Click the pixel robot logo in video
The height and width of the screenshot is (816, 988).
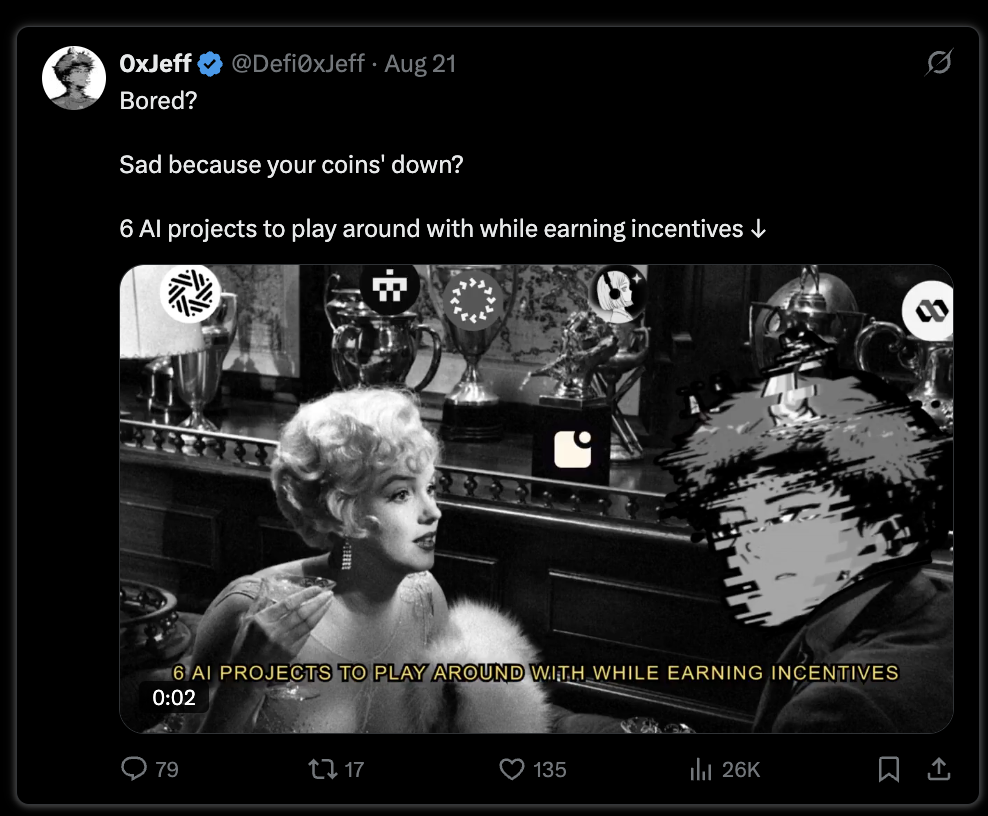(x=390, y=289)
